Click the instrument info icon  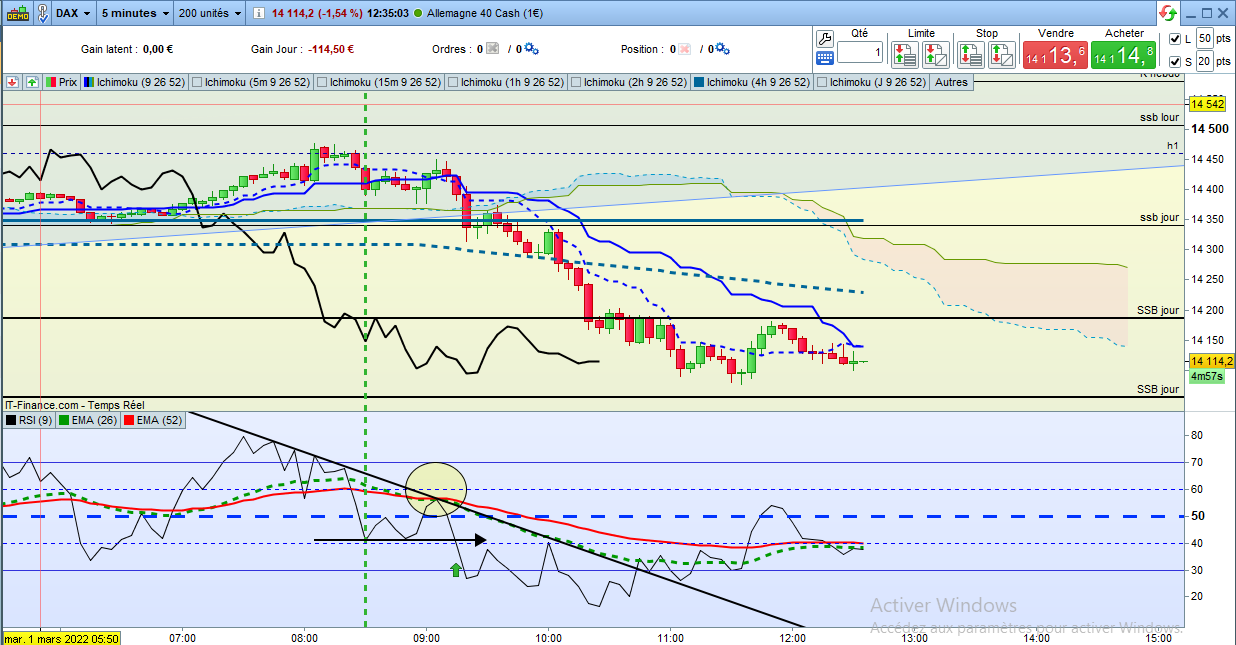coord(259,13)
